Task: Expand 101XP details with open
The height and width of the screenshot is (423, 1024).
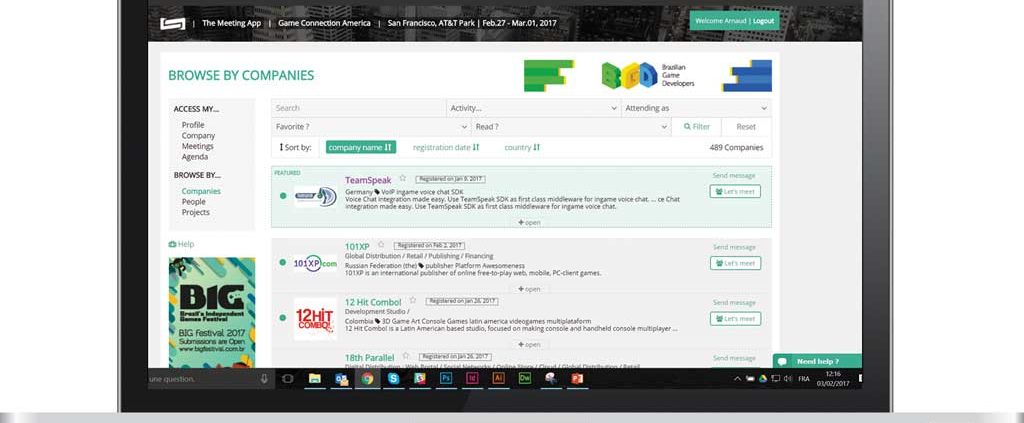Action: (x=529, y=289)
